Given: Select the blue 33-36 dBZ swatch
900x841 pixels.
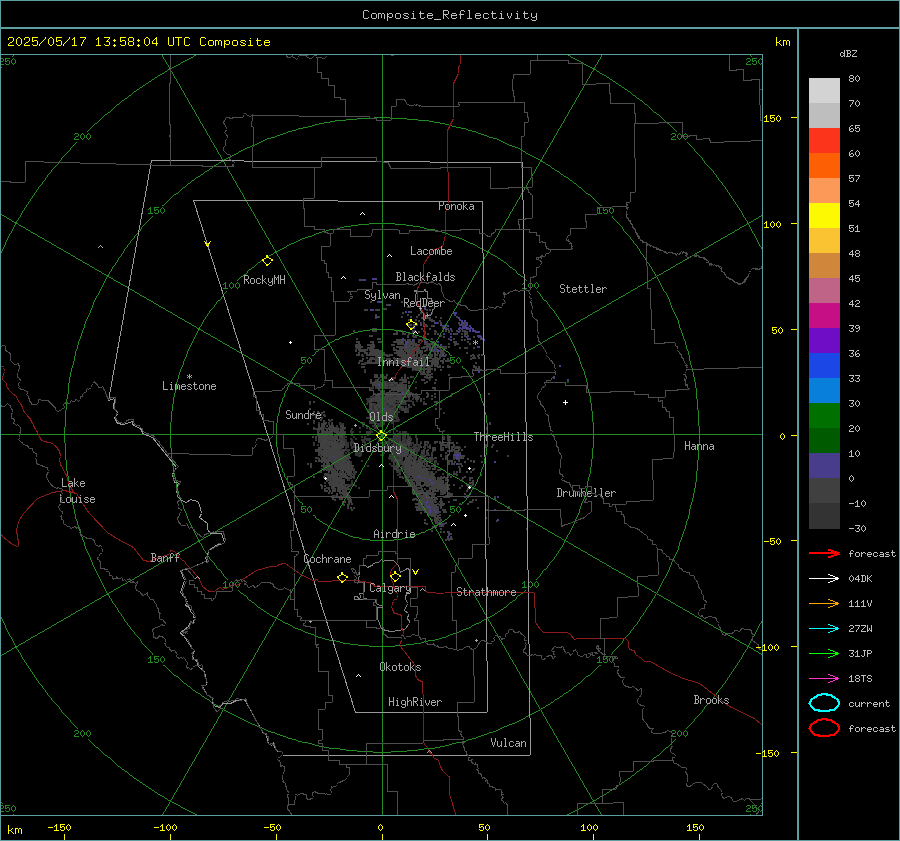Looking at the screenshot, I should [824, 365].
